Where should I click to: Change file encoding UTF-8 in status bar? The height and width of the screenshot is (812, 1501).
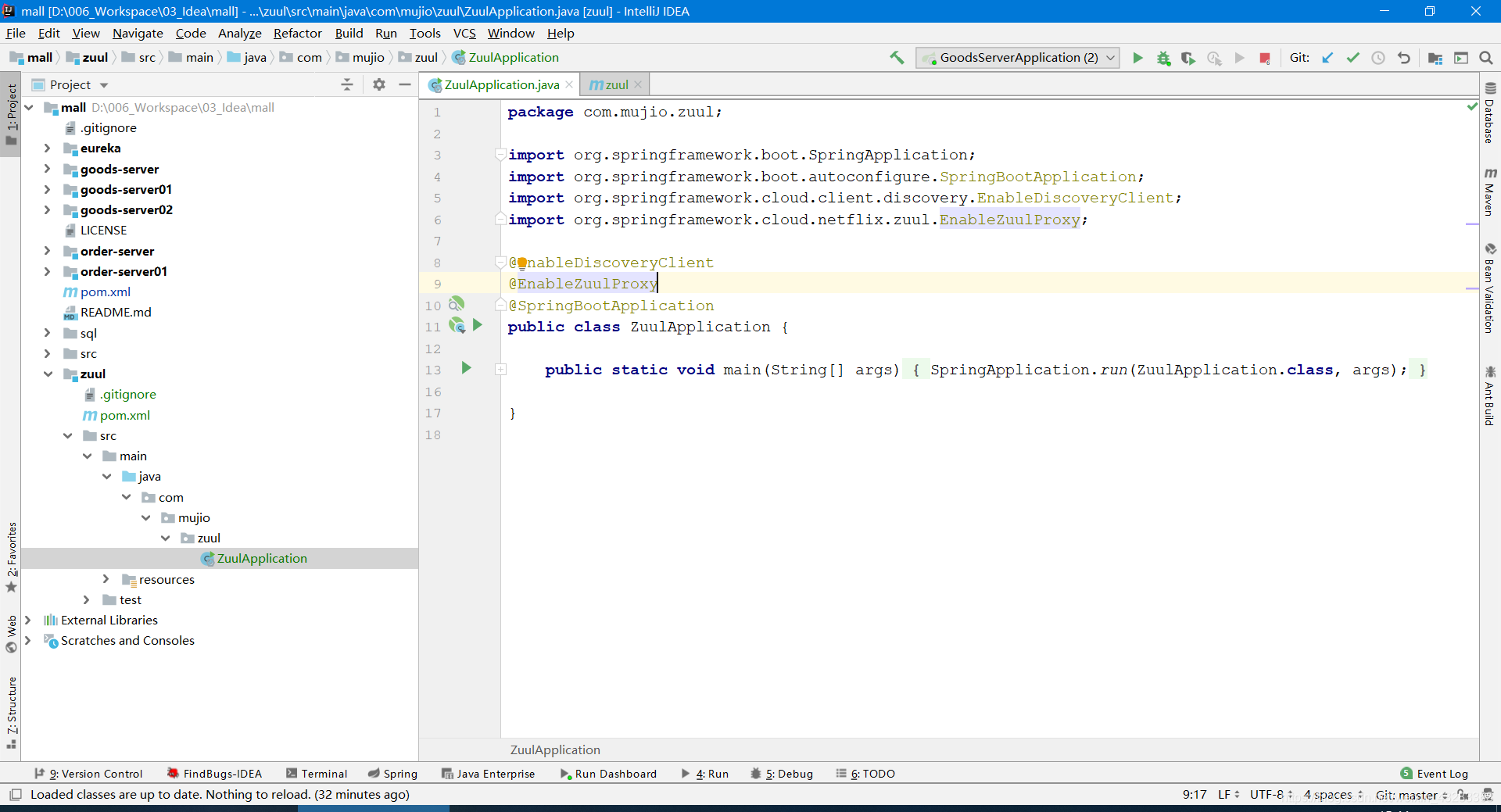point(1271,795)
